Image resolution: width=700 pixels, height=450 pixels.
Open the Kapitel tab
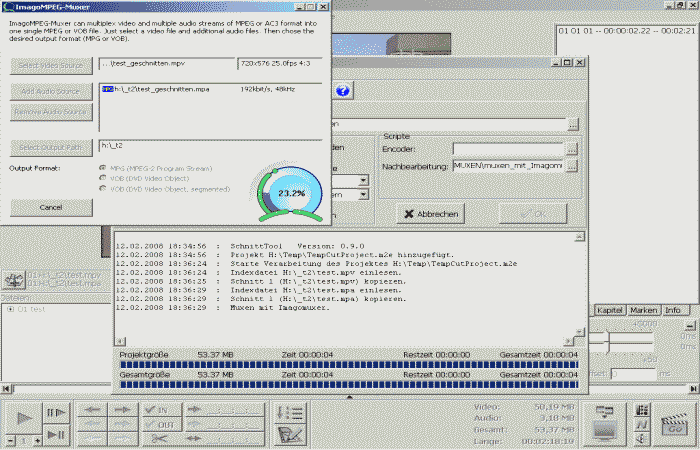610,310
